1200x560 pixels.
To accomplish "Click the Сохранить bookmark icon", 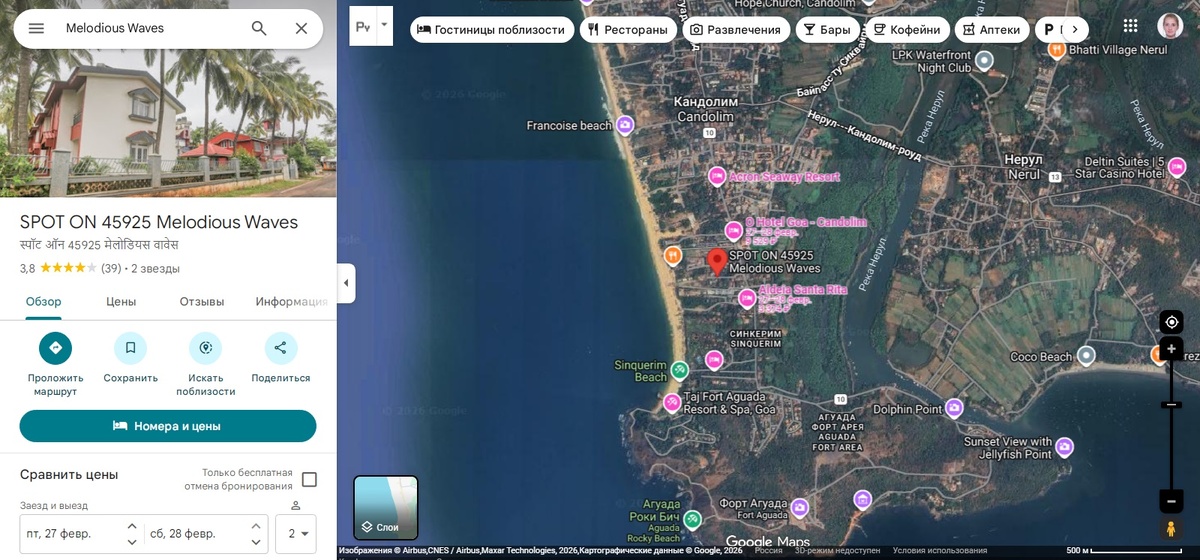I will (130, 348).
